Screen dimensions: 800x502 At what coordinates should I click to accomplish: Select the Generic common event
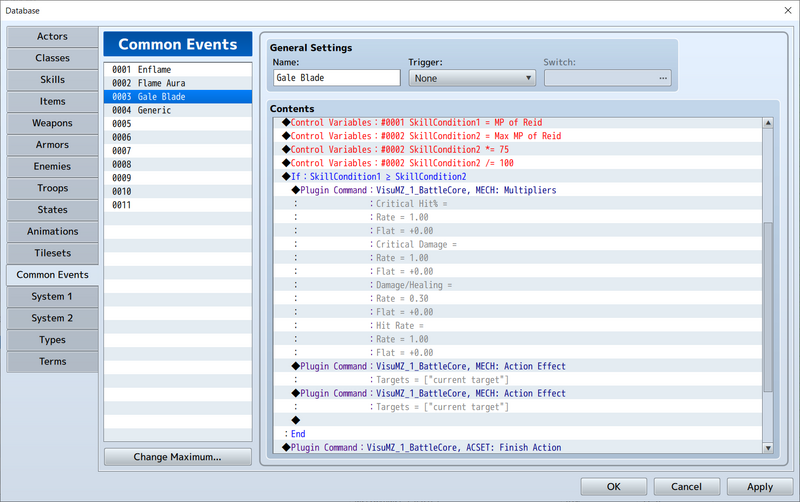click(177, 110)
